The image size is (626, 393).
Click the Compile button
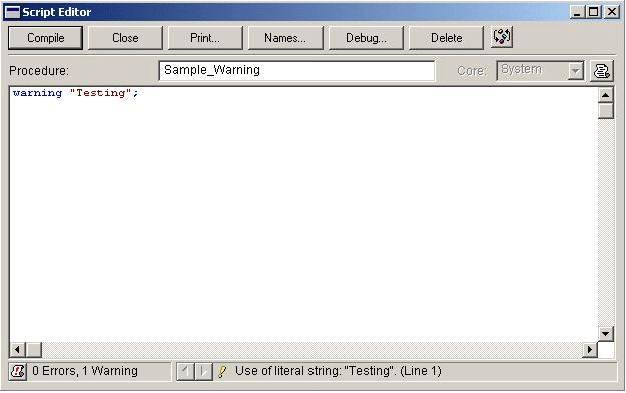(46, 38)
